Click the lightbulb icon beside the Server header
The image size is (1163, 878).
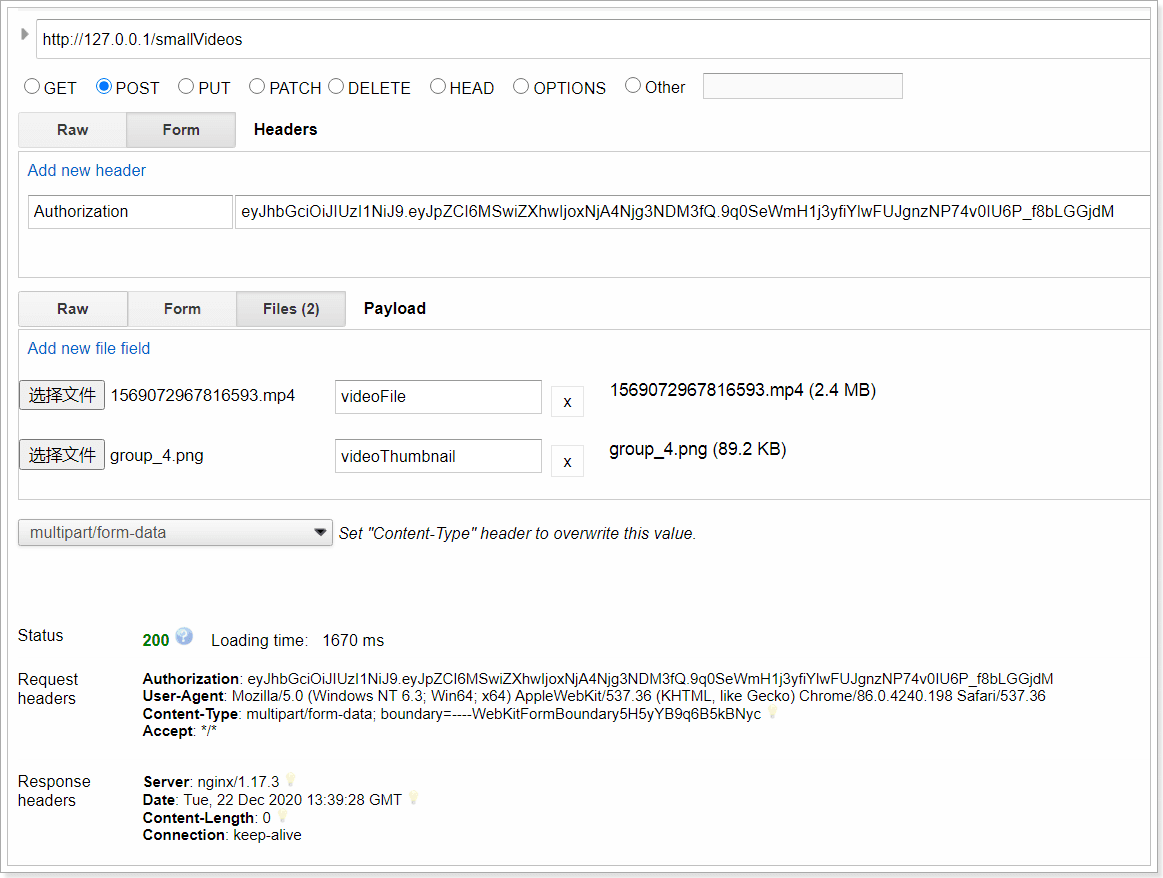[x=290, y=780]
